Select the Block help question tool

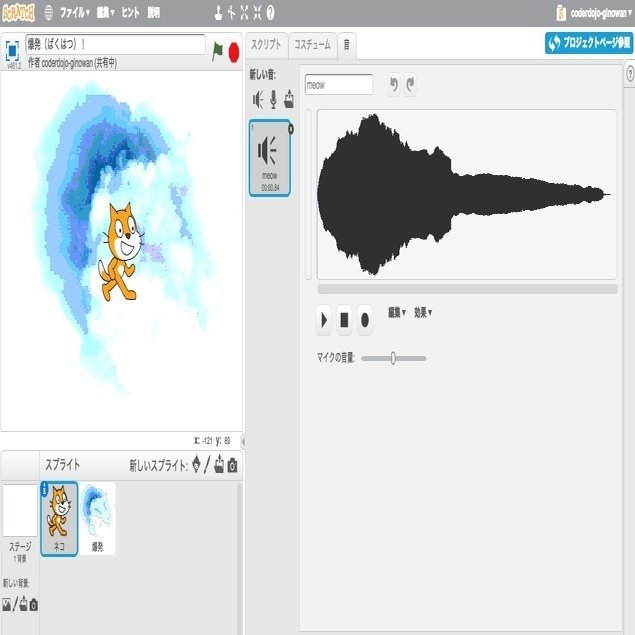pyautogui.click(x=271, y=13)
